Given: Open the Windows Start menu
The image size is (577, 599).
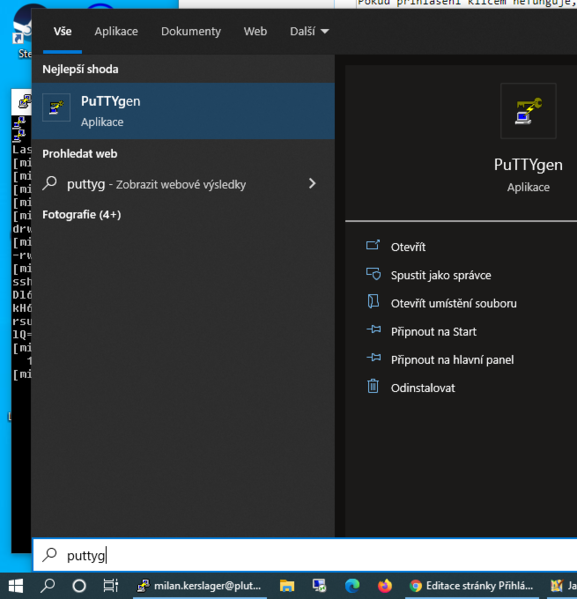Looking at the screenshot, I should pyautogui.click(x=16, y=586).
